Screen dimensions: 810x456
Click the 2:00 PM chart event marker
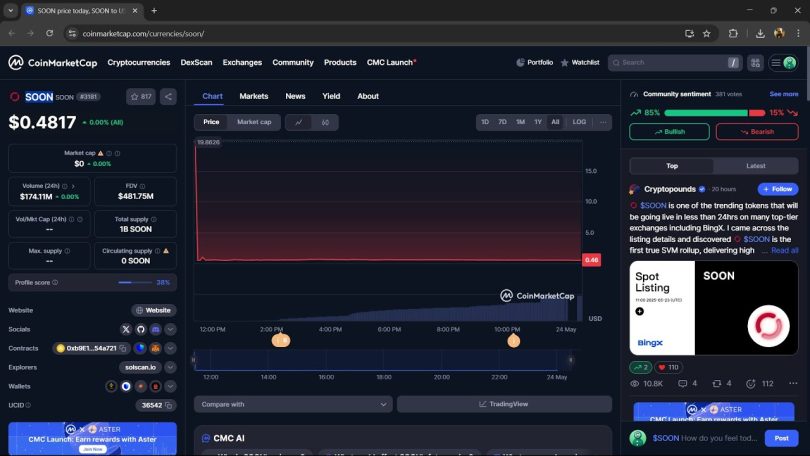click(x=281, y=340)
